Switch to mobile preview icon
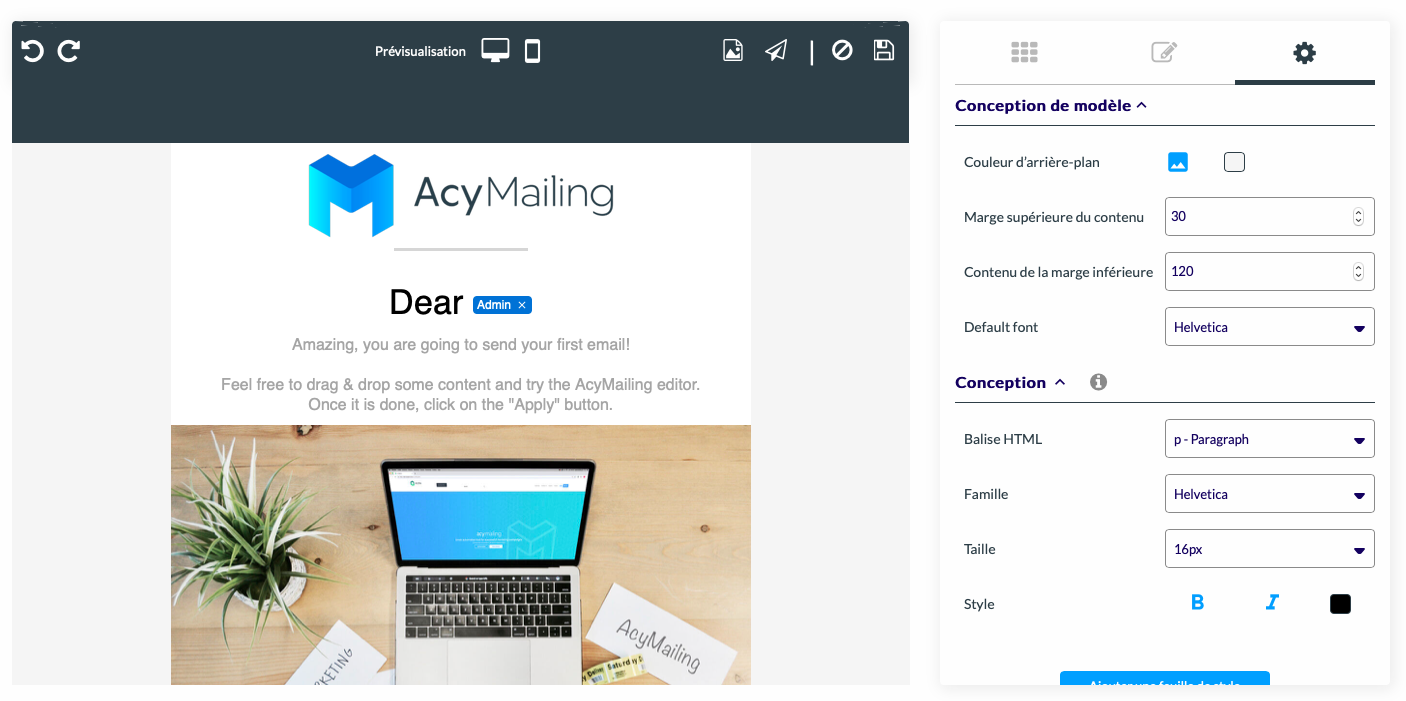 tap(533, 50)
